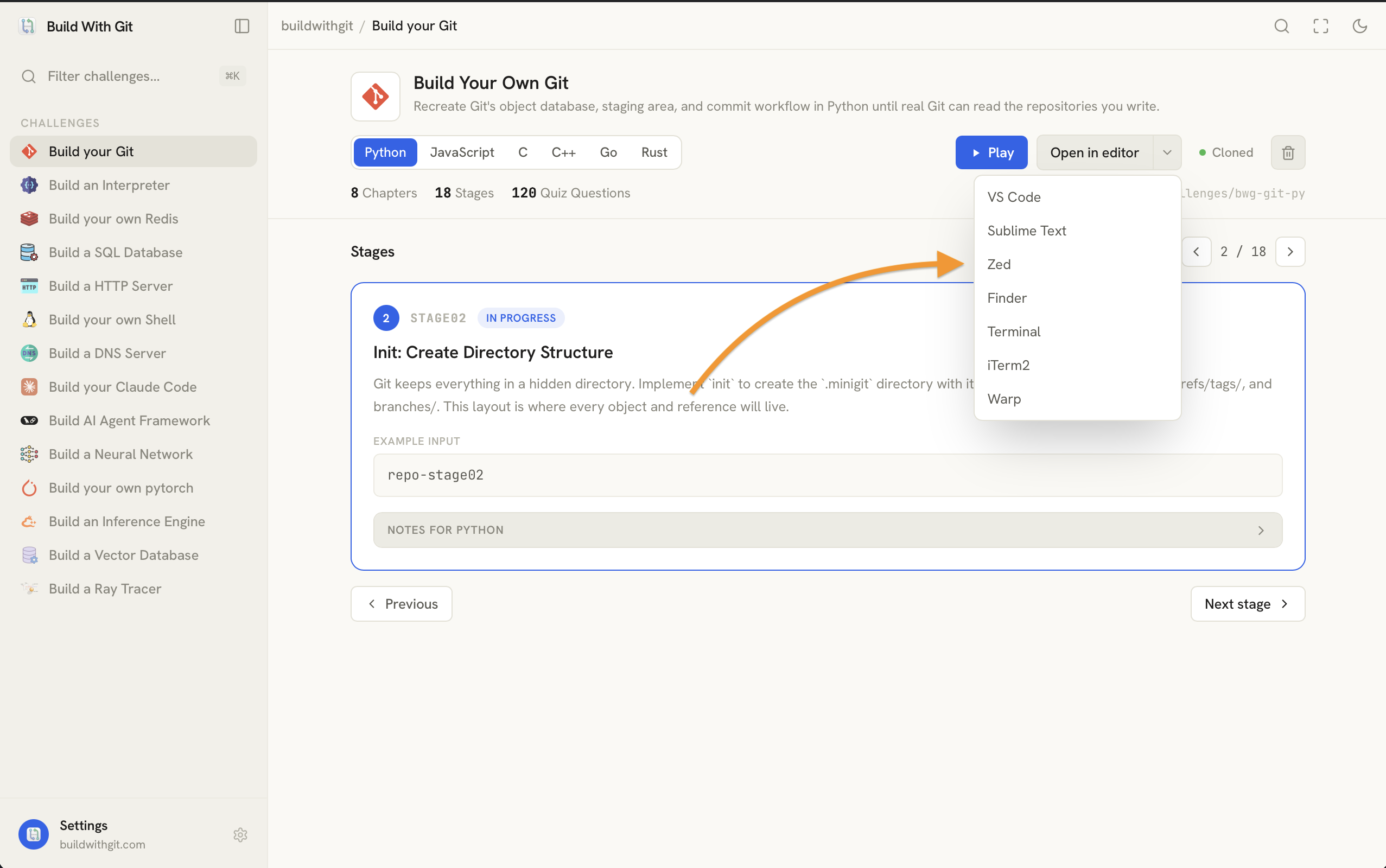Screen dimensions: 1386x868
Task: Select C language tab
Action: pos(523,152)
